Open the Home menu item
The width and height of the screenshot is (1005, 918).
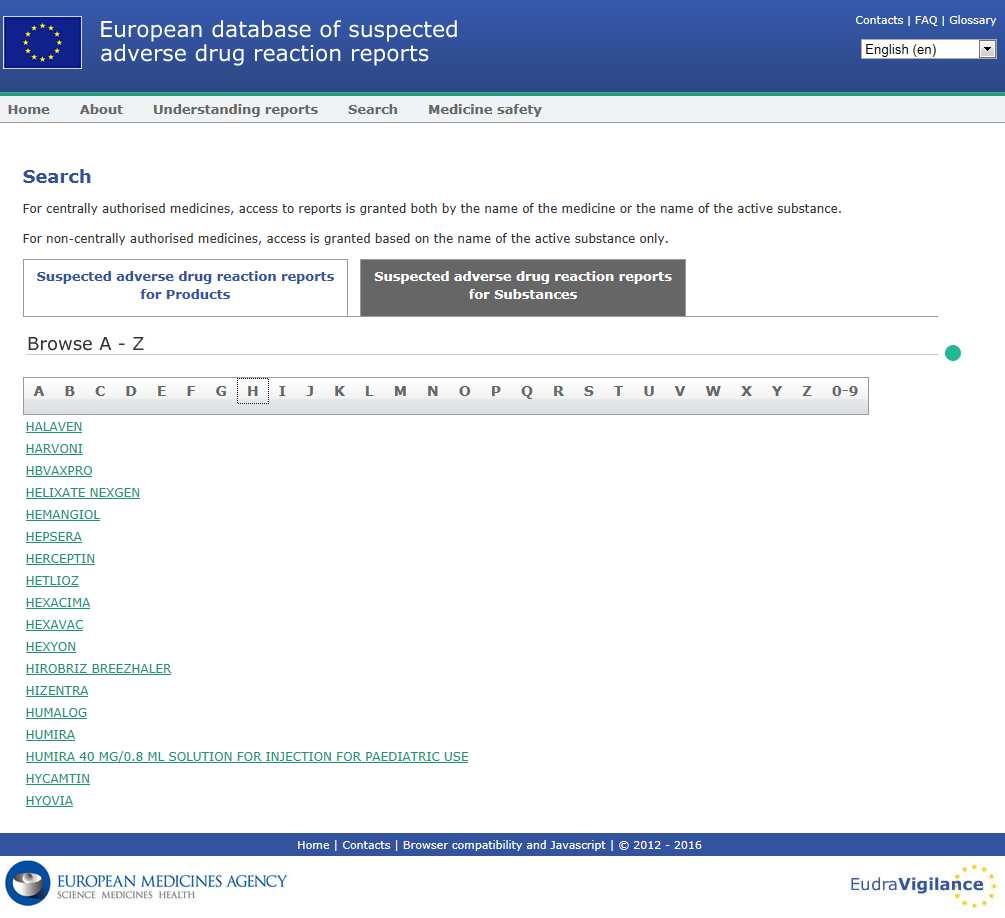[x=29, y=110]
